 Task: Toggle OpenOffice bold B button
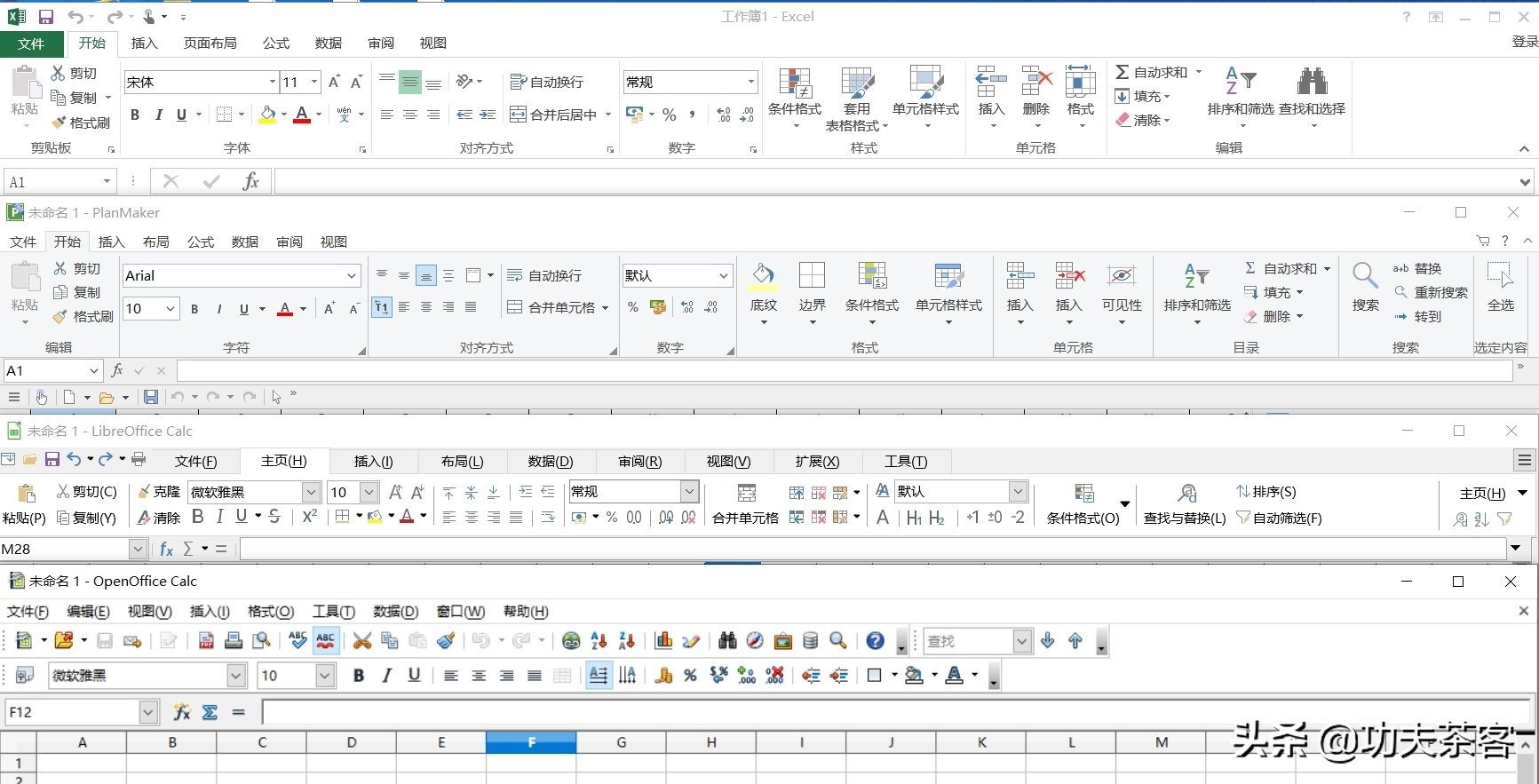click(x=359, y=676)
